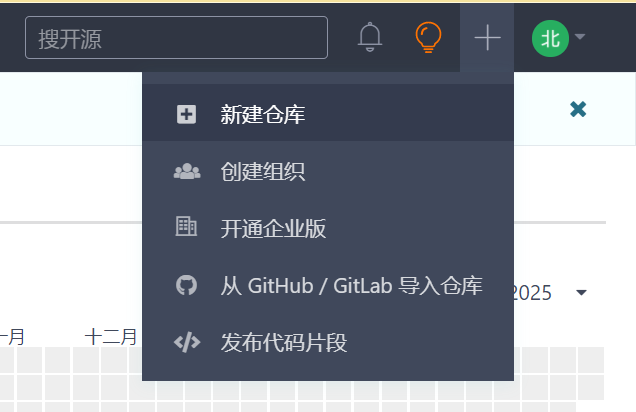Click the people group icon for 创建组织
This screenshot has height=412, width=636.
point(187,171)
